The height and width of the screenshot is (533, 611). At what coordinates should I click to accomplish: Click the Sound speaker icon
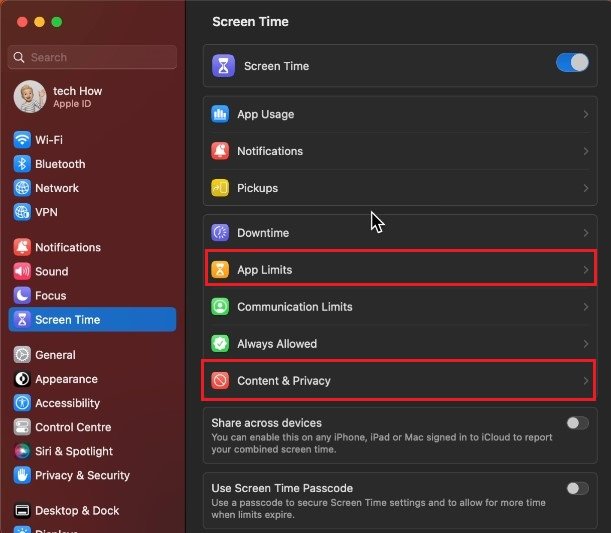pyautogui.click(x=22, y=271)
